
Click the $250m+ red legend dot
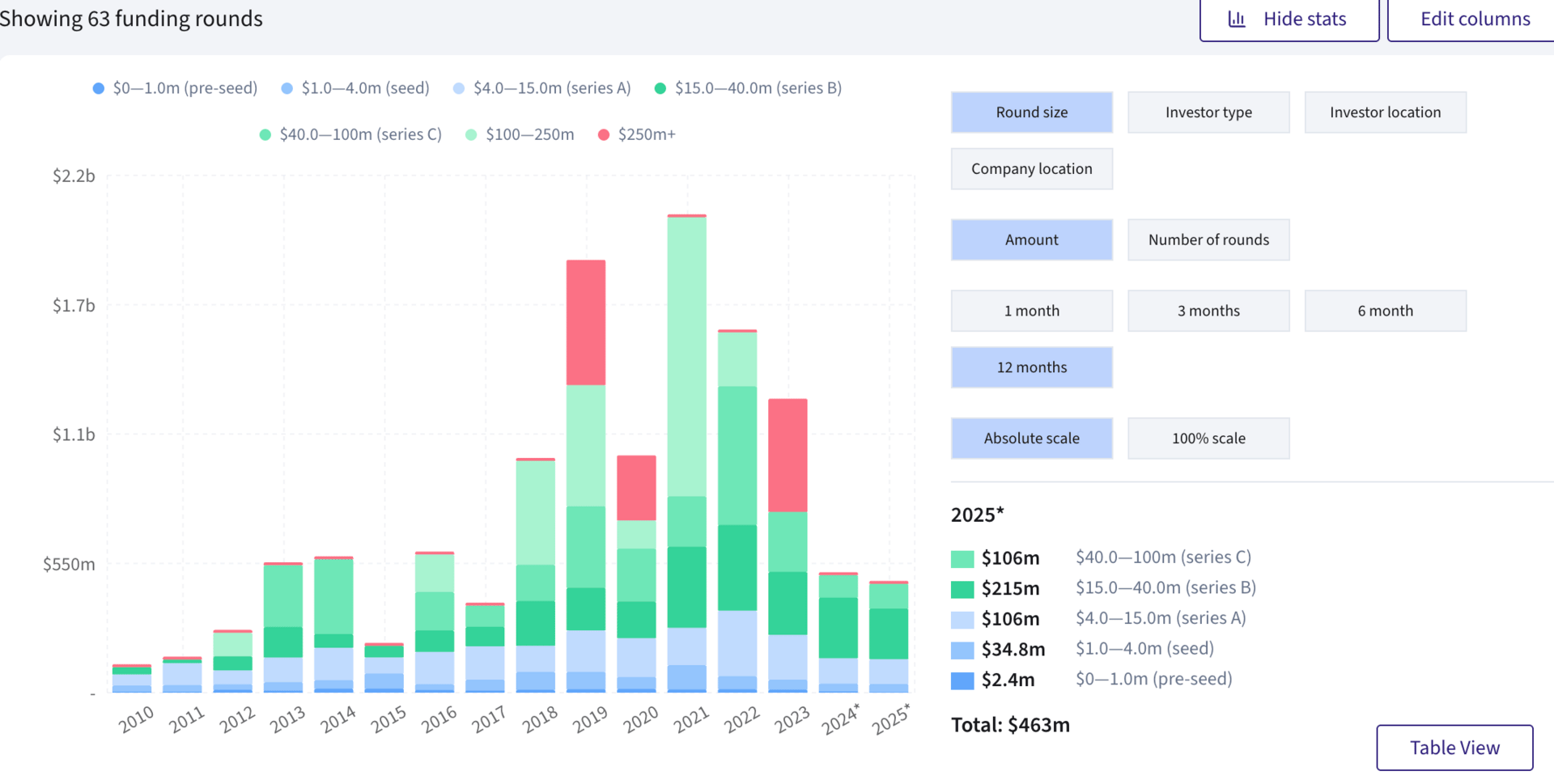tap(604, 135)
